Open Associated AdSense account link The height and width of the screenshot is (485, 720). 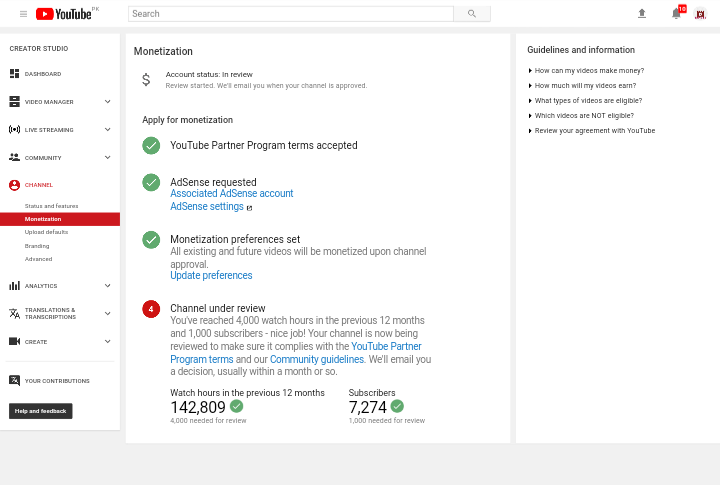tap(231, 193)
